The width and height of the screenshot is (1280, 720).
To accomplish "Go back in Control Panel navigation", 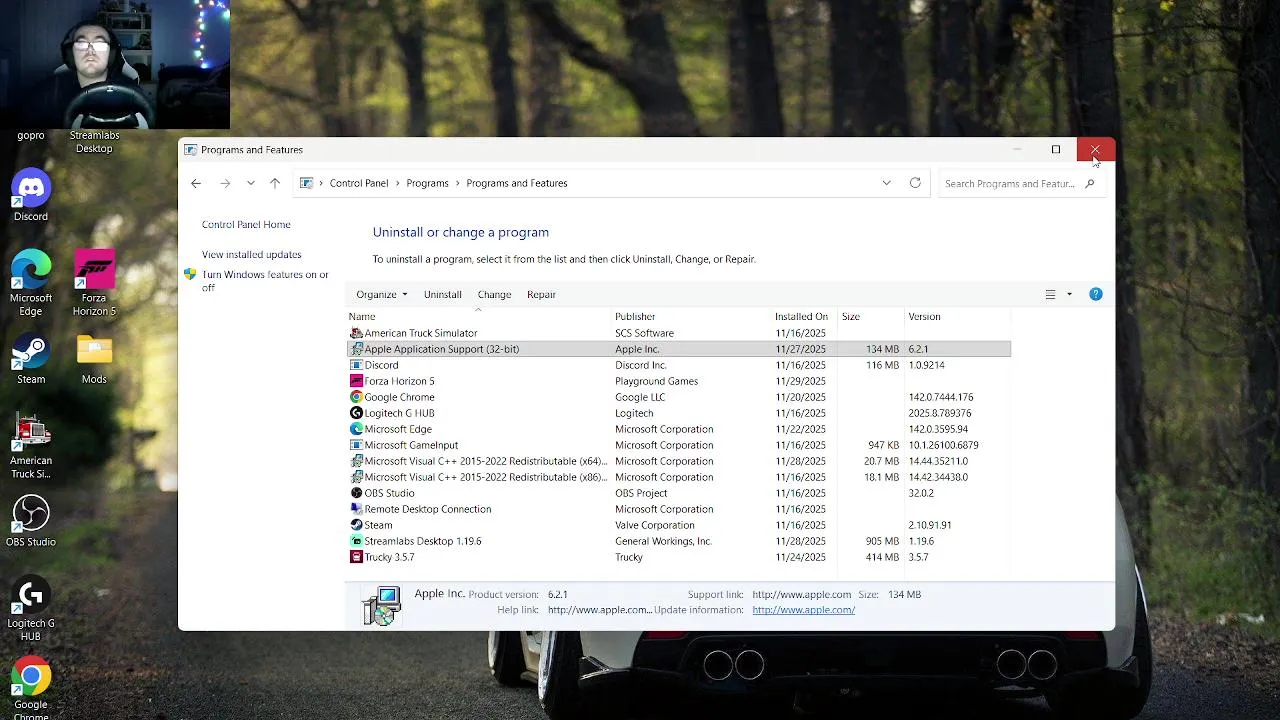I will point(196,183).
